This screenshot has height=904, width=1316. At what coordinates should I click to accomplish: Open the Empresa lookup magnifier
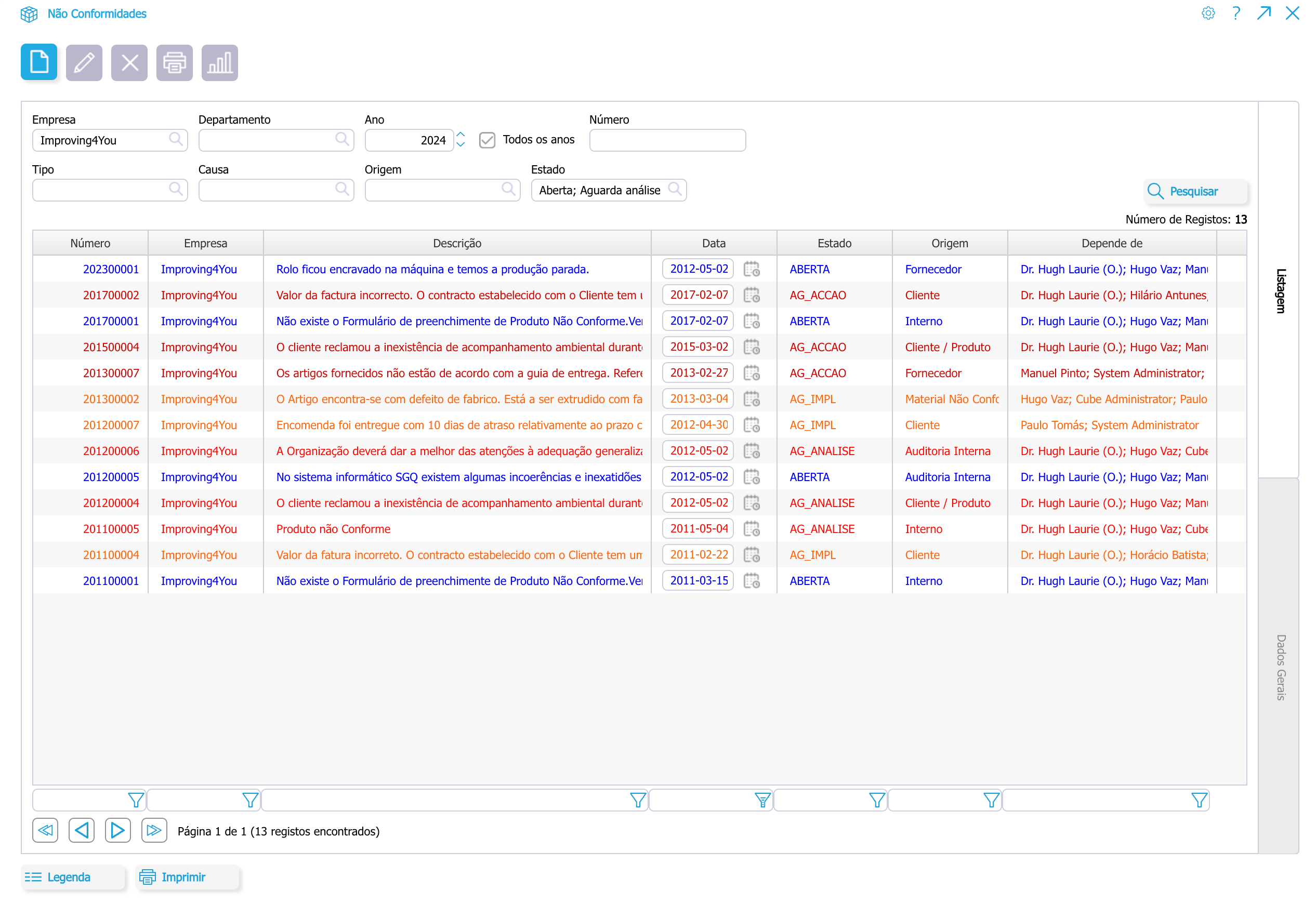[176, 139]
